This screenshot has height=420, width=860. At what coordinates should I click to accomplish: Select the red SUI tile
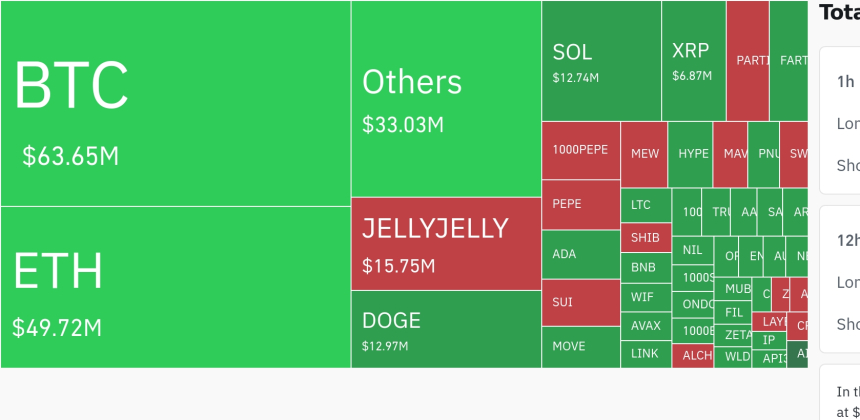[x=581, y=302]
